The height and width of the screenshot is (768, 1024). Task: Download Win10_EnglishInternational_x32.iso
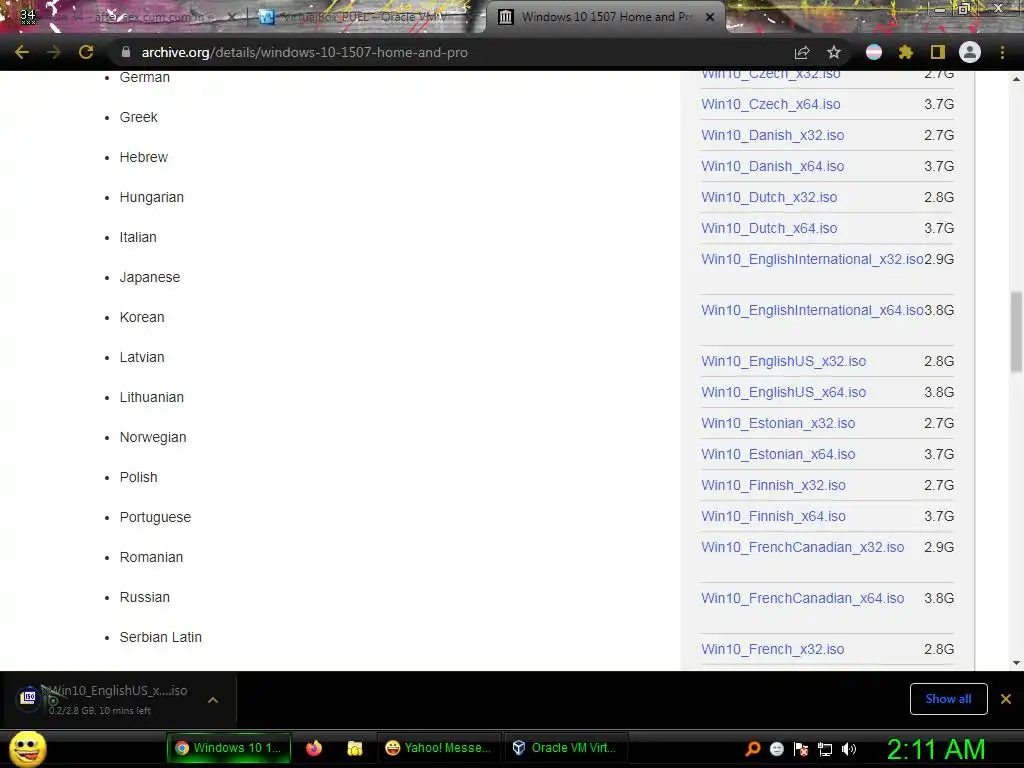(812, 259)
